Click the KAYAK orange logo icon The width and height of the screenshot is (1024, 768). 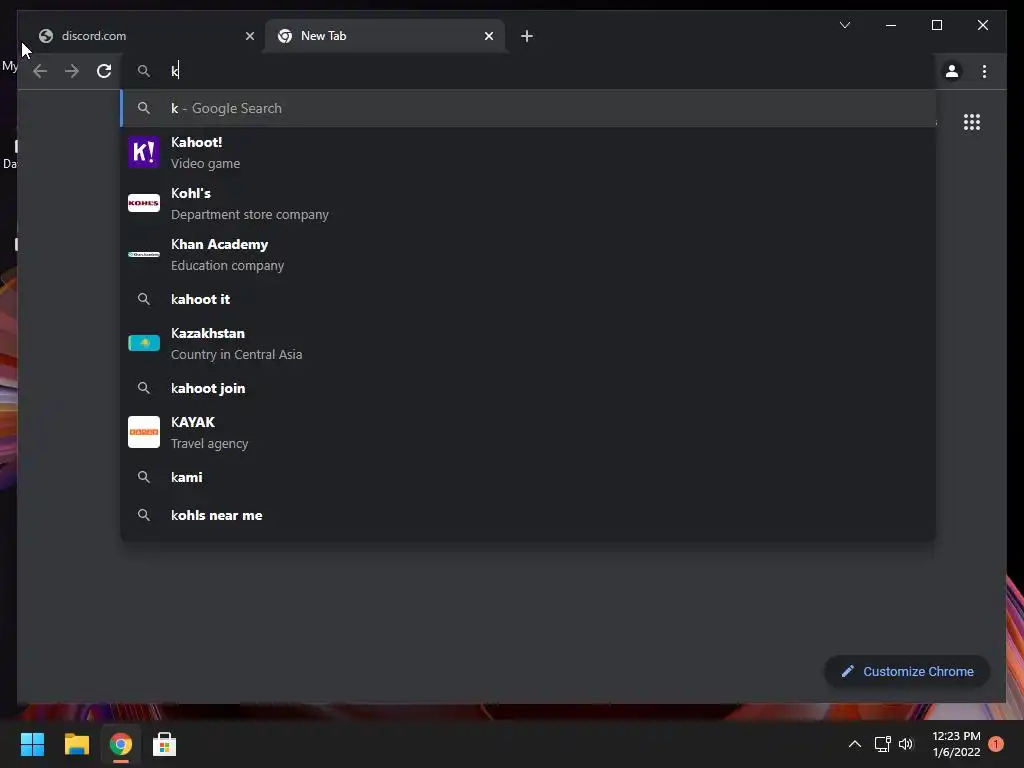point(144,432)
